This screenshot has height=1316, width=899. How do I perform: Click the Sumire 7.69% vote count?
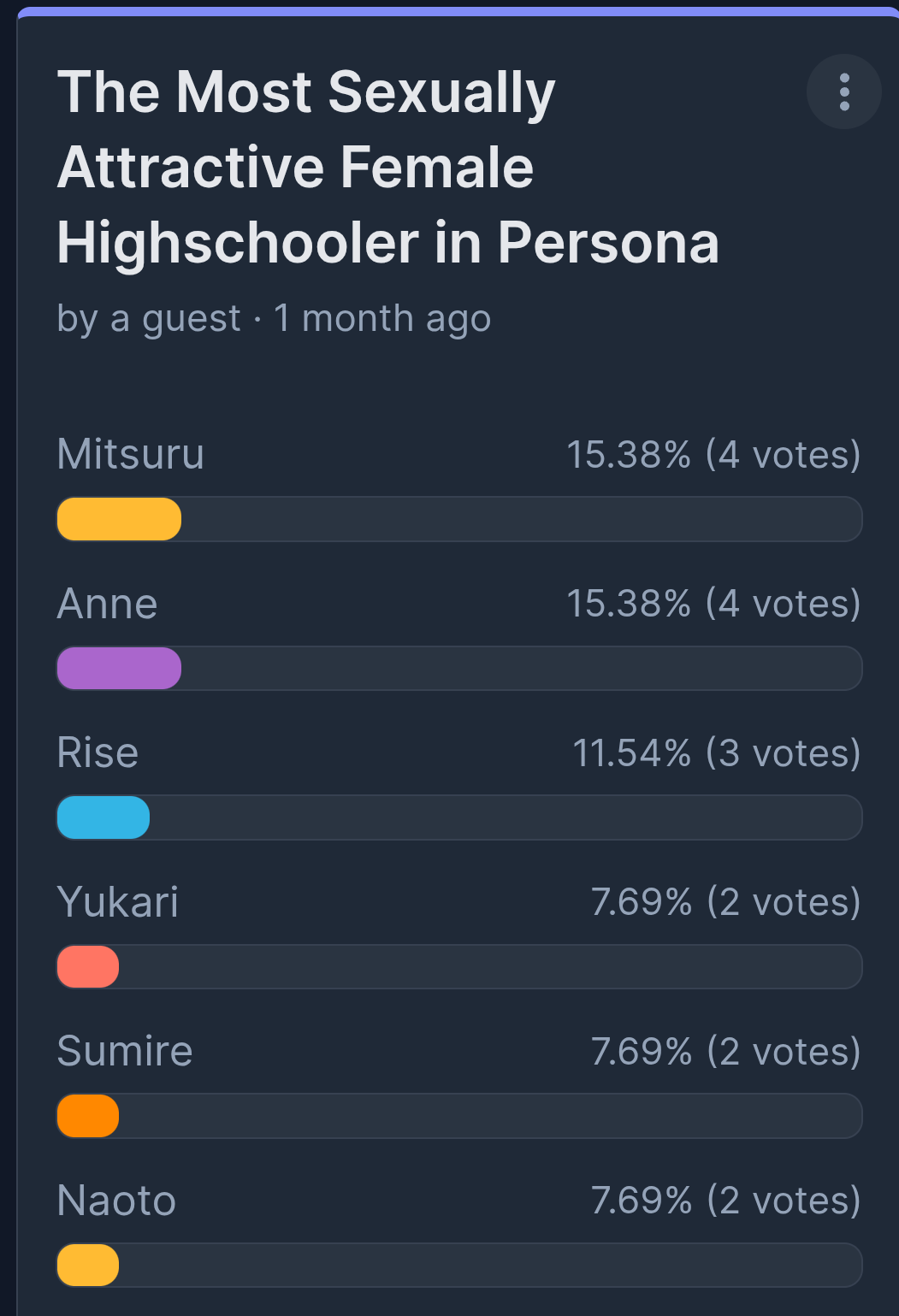(725, 1051)
